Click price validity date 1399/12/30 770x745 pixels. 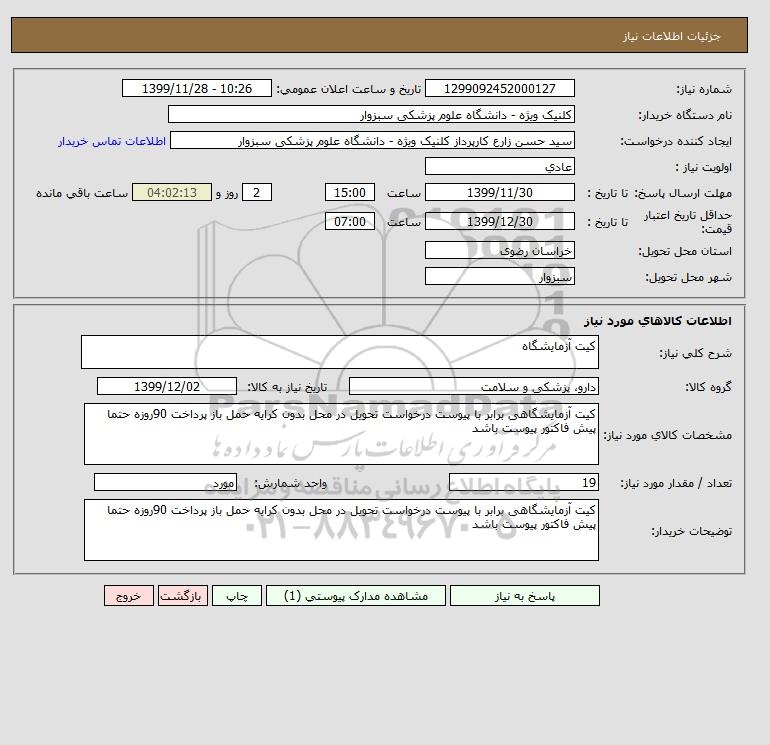[x=500, y=221]
